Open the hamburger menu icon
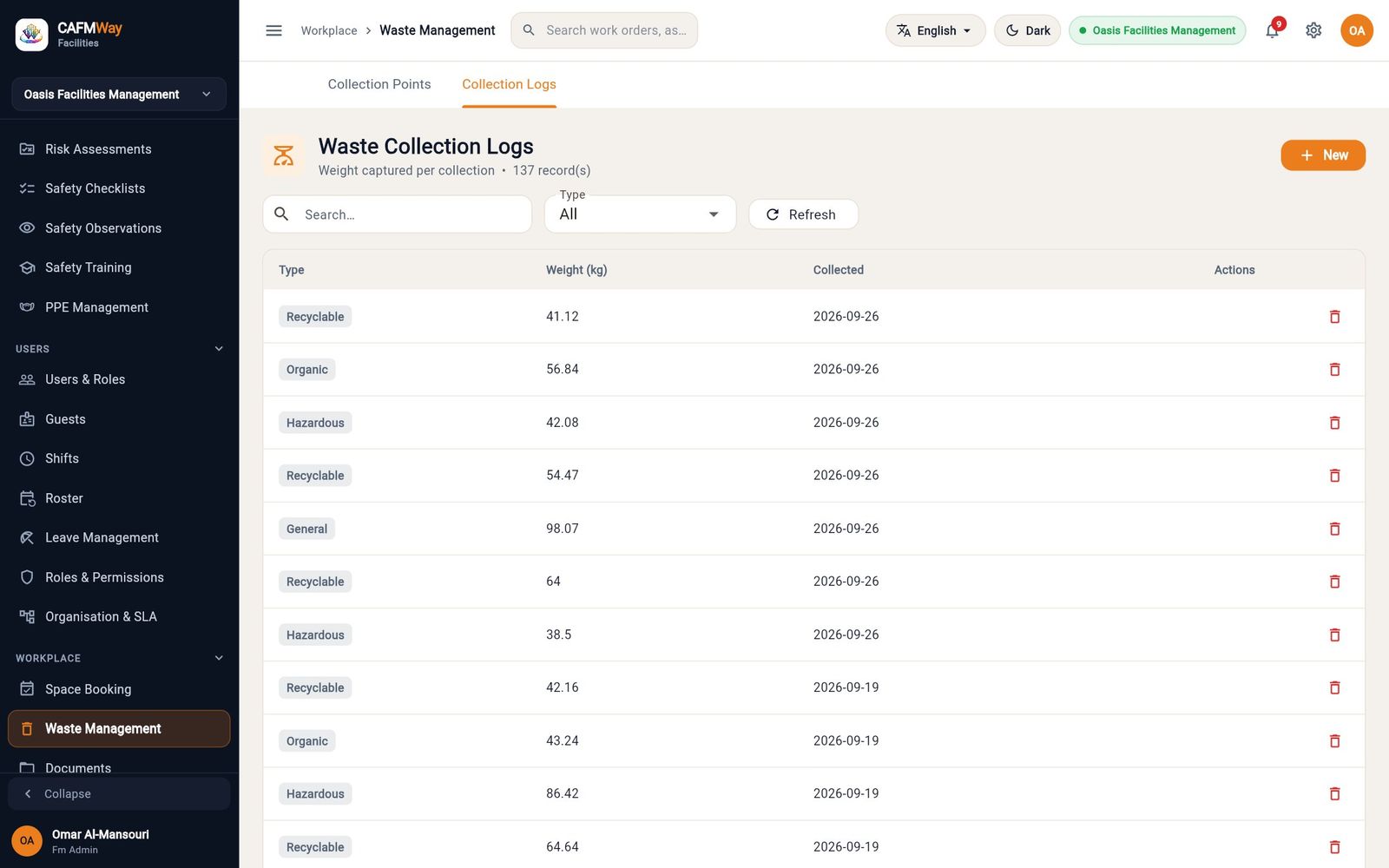This screenshot has width=1389, height=868. [273, 30]
